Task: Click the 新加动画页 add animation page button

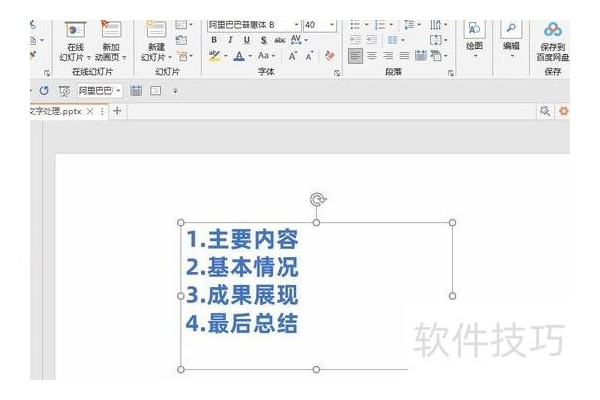Action: click(x=111, y=41)
